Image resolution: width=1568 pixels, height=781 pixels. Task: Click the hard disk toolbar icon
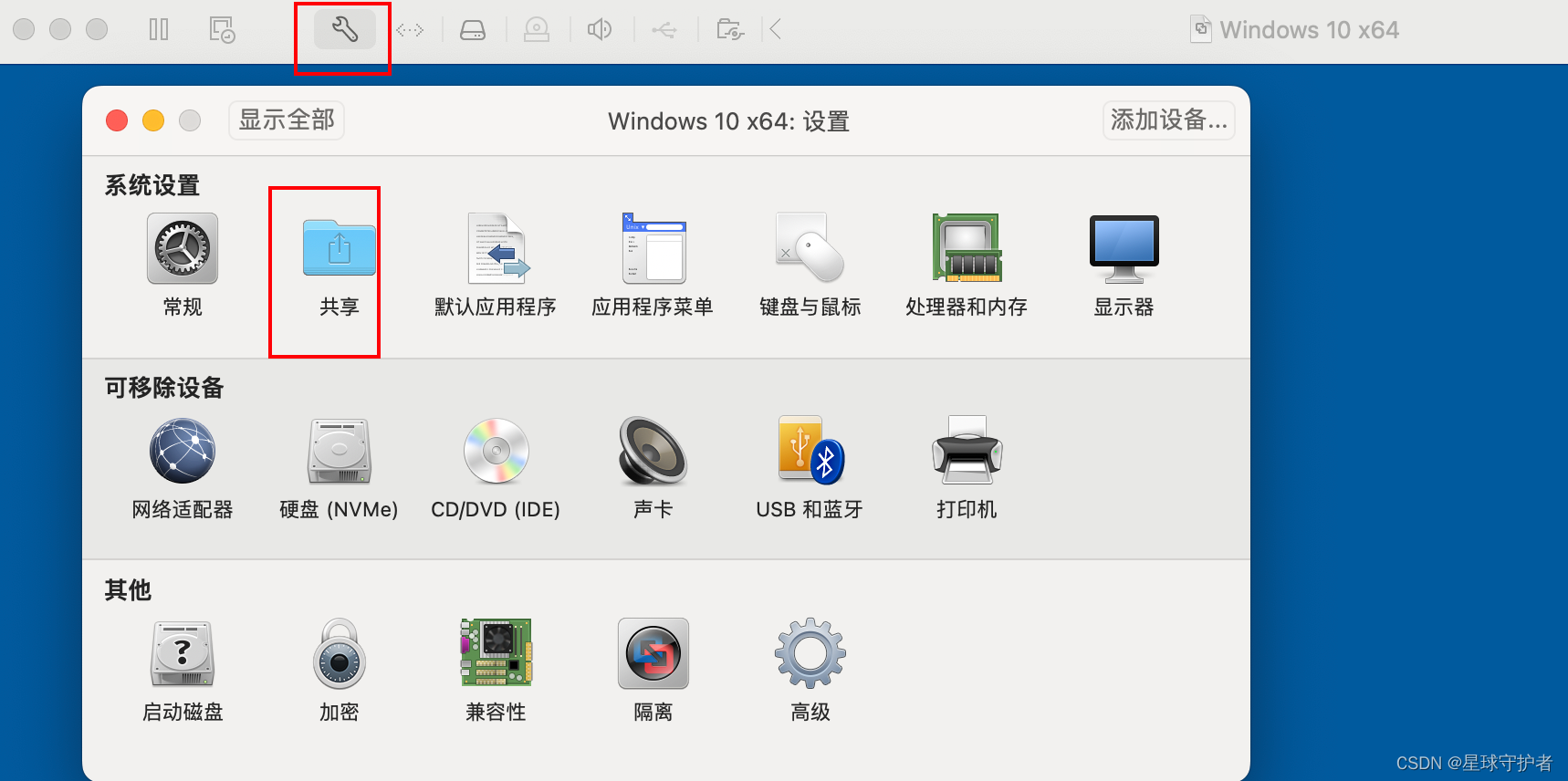pyautogui.click(x=472, y=30)
